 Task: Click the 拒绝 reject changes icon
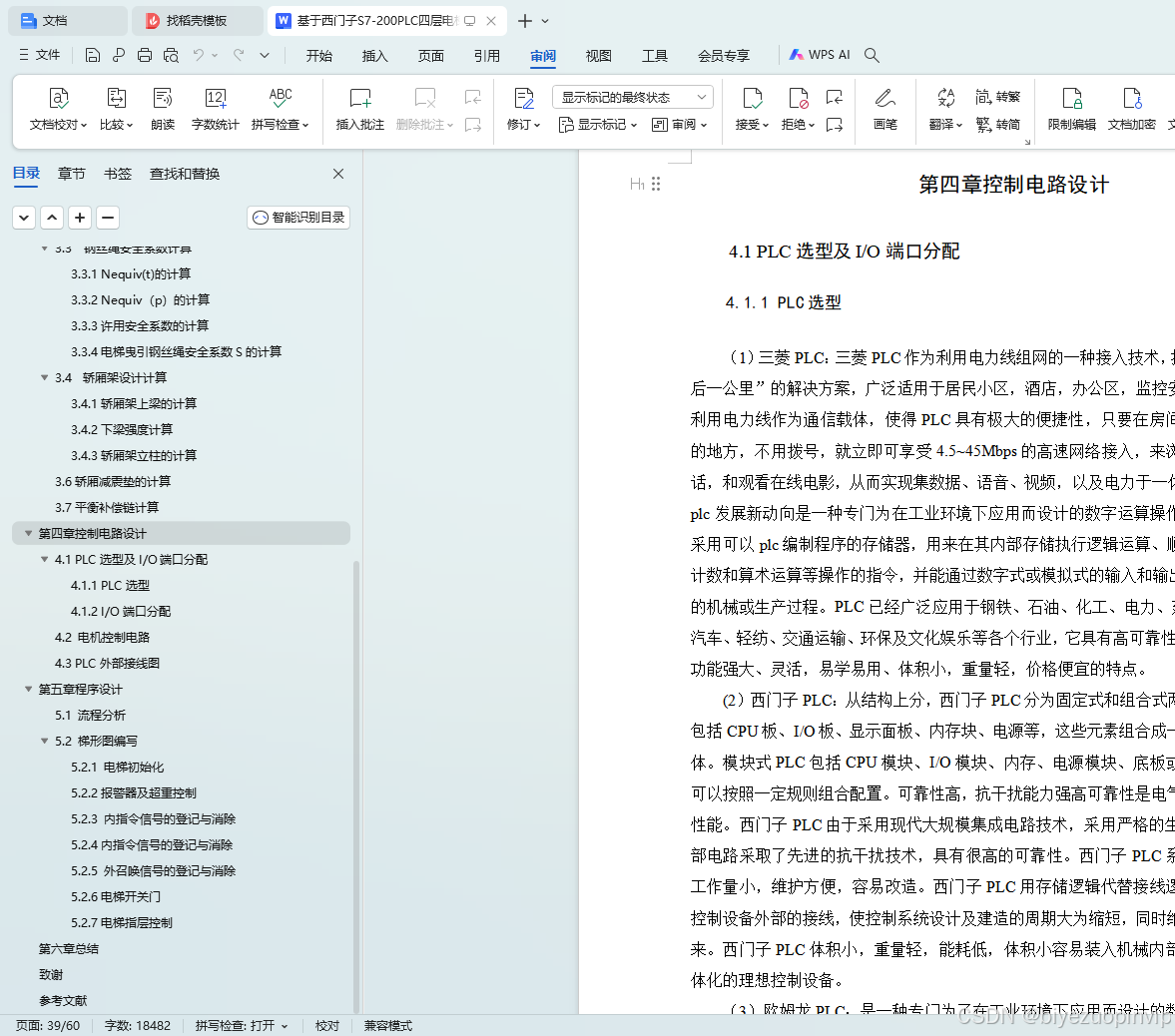(x=798, y=98)
